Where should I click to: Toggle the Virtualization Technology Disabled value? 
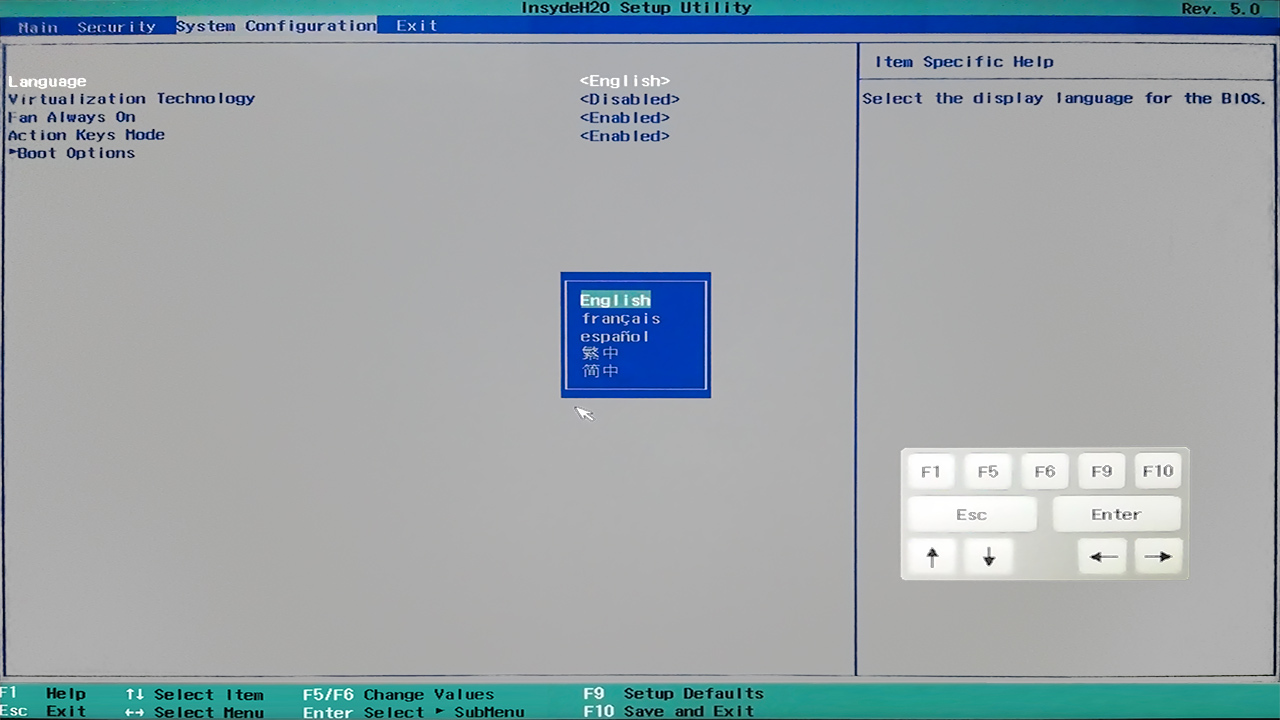[x=629, y=99]
